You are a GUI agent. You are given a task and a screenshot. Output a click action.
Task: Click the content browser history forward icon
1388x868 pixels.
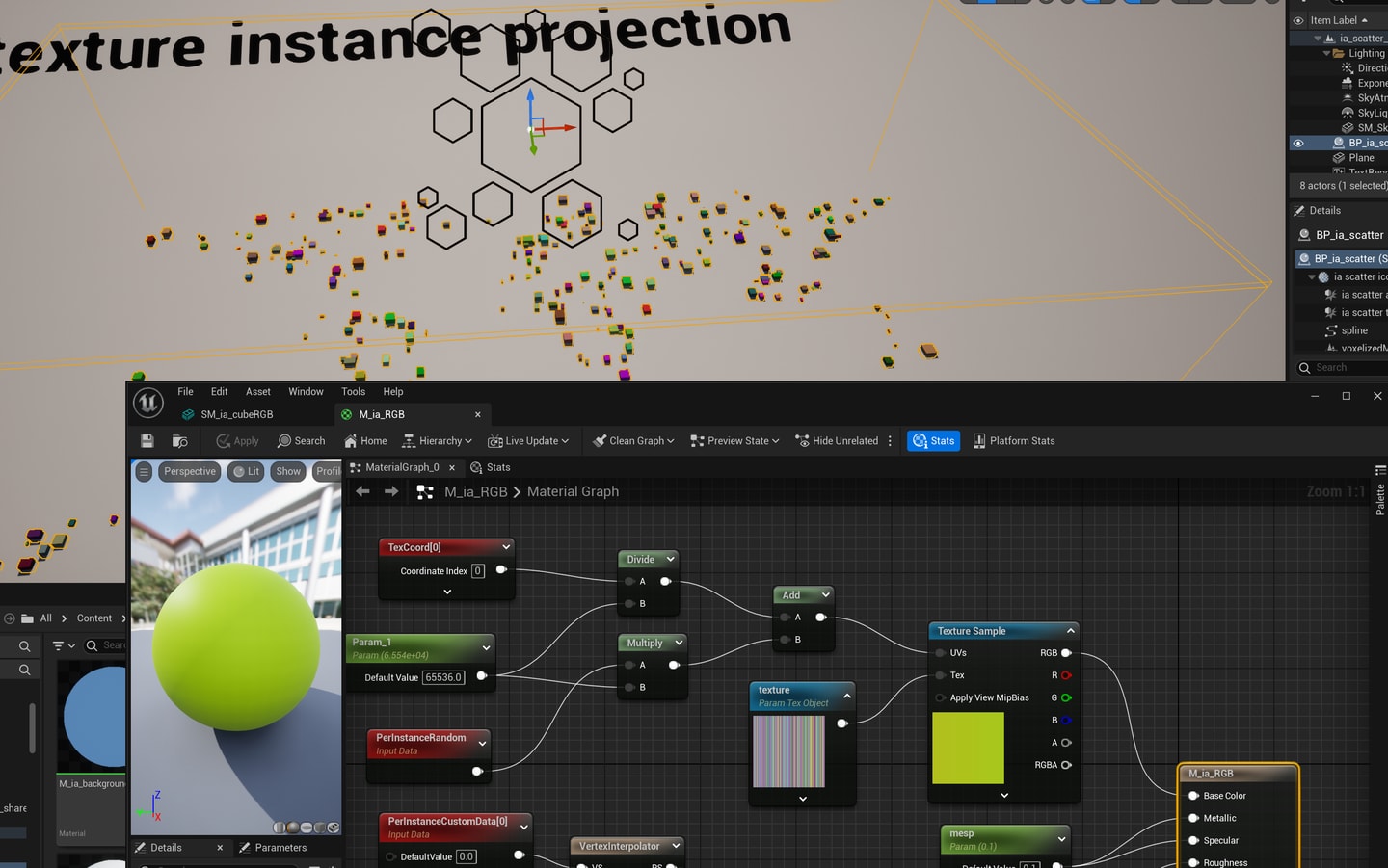tap(9, 618)
